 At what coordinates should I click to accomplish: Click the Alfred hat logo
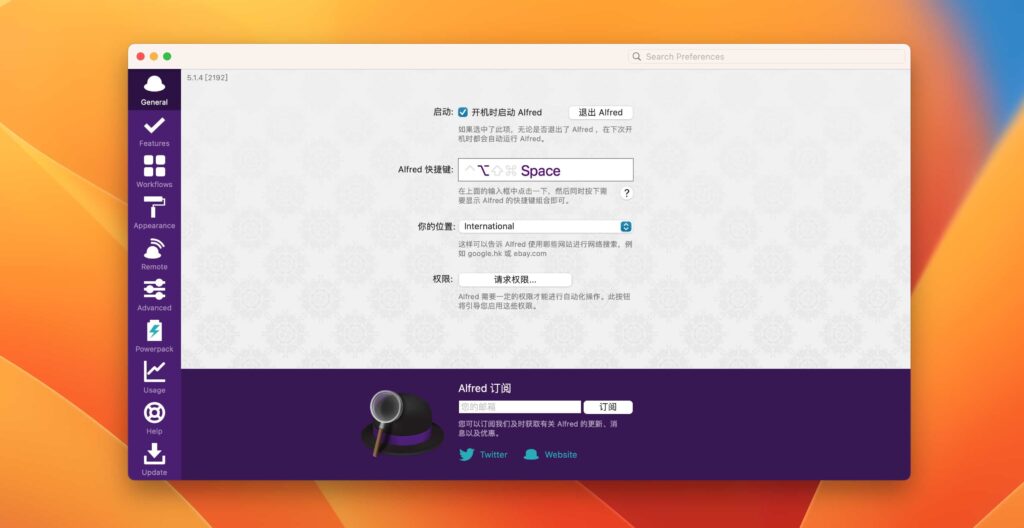click(403, 423)
